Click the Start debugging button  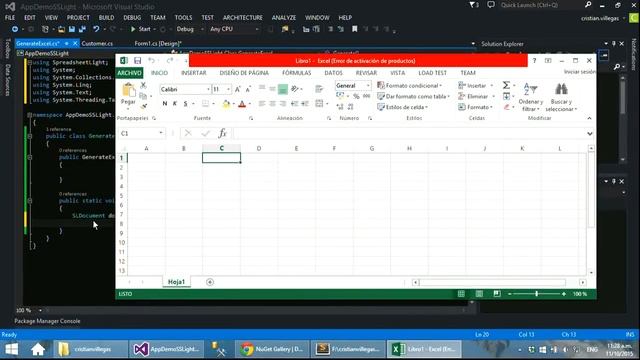[140, 29]
